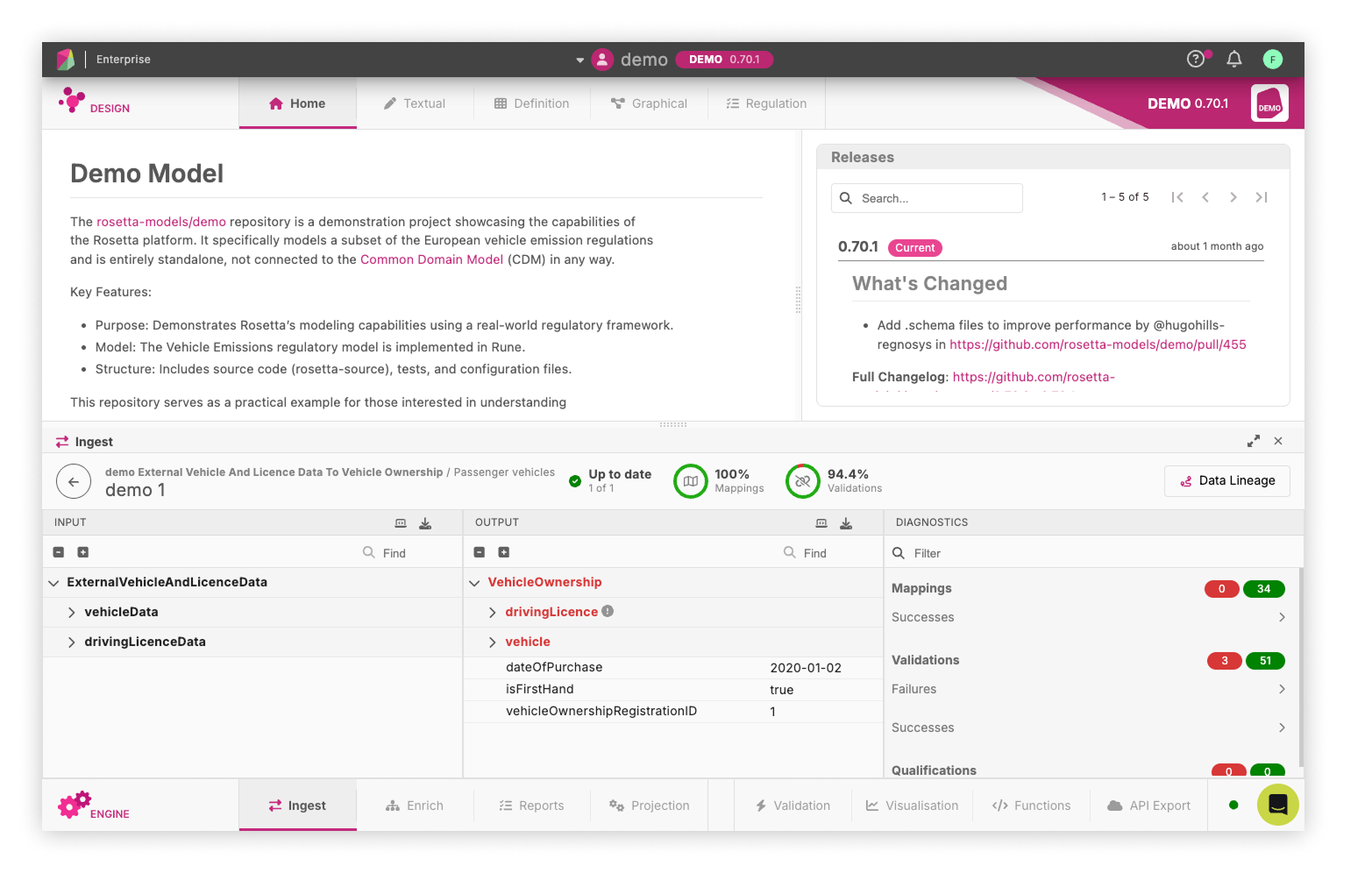Expand the drivingLicence output node
Viewport: 1372px width, 873px height.
click(492, 611)
